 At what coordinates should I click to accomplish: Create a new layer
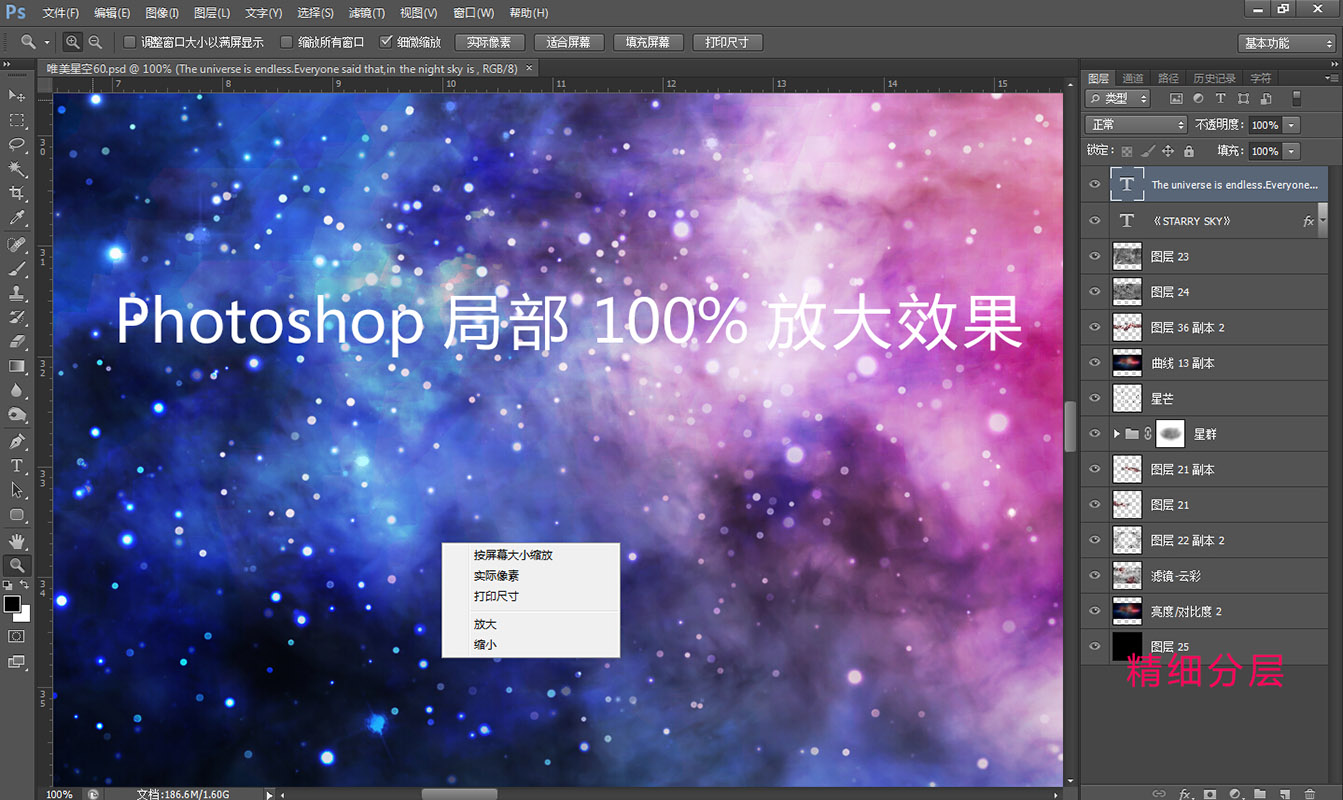click(x=1285, y=794)
